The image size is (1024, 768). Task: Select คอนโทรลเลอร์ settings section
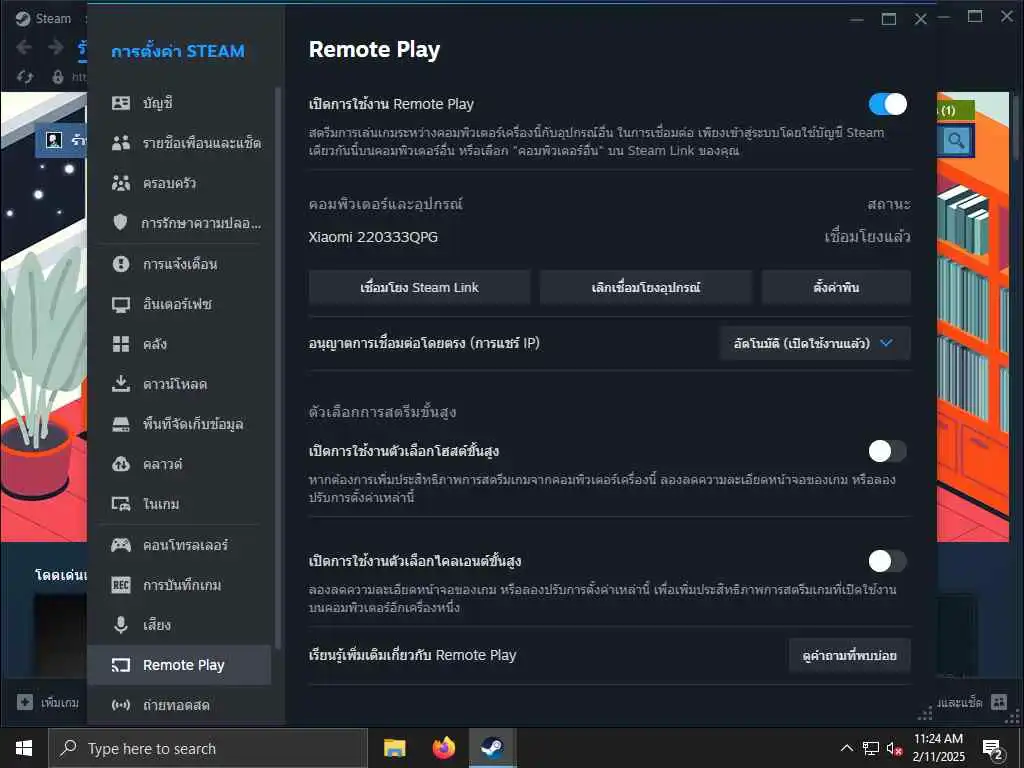click(x=180, y=545)
